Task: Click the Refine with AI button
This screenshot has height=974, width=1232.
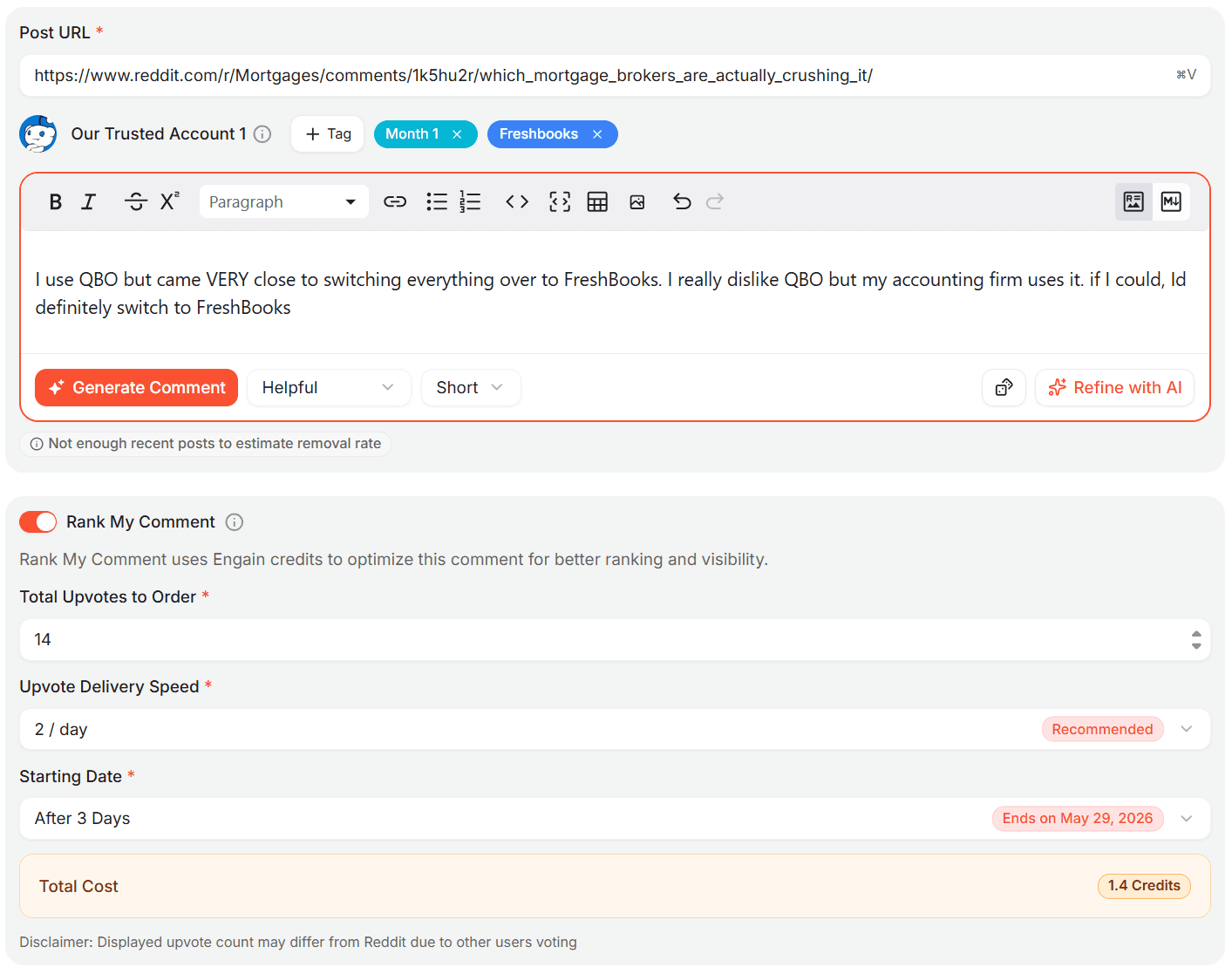Action: [x=1114, y=388]
